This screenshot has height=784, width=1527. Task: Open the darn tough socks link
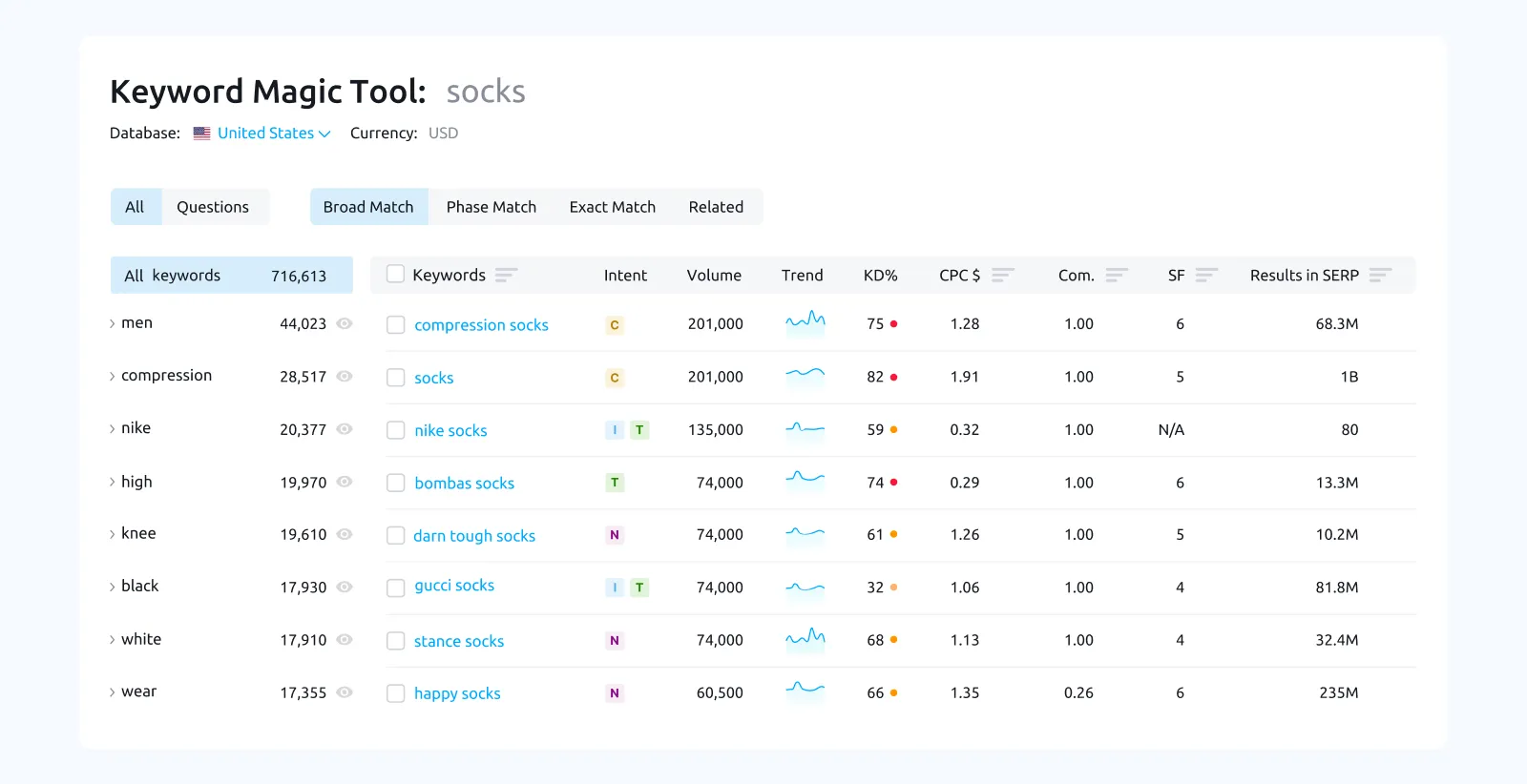click(x=474, y=535)
